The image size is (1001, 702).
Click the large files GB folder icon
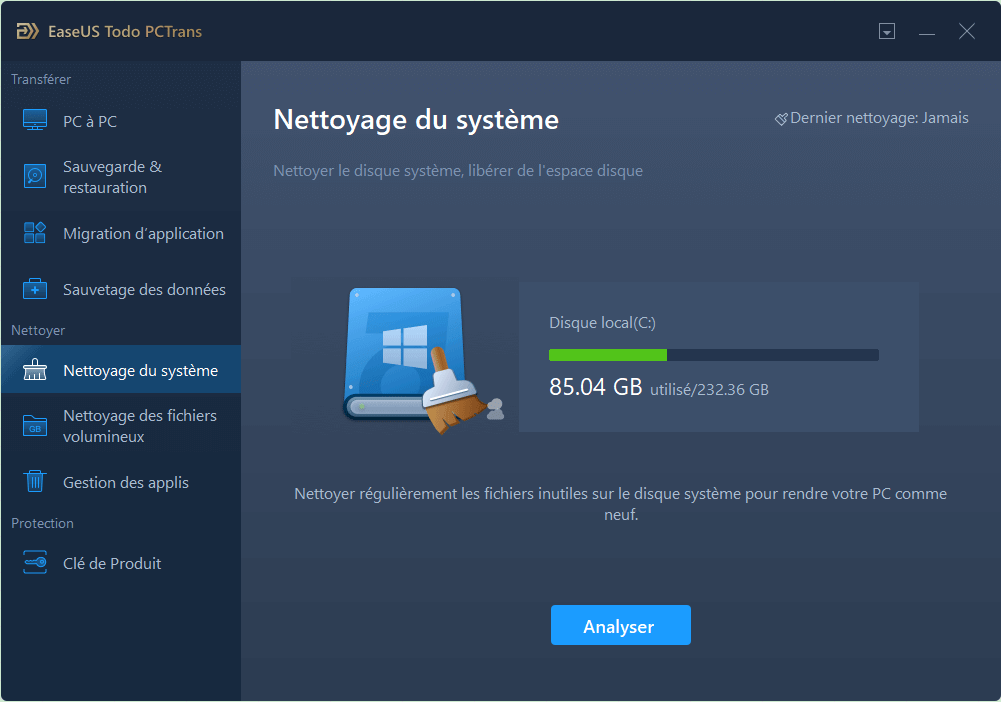click(35, 426)
